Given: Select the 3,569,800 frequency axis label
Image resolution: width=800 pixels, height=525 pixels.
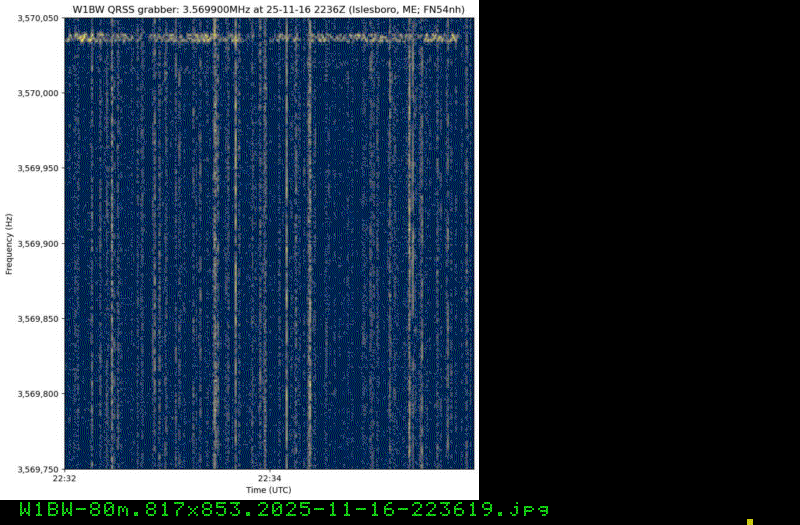Looking at the screenshot, I should tap(38, 394).
